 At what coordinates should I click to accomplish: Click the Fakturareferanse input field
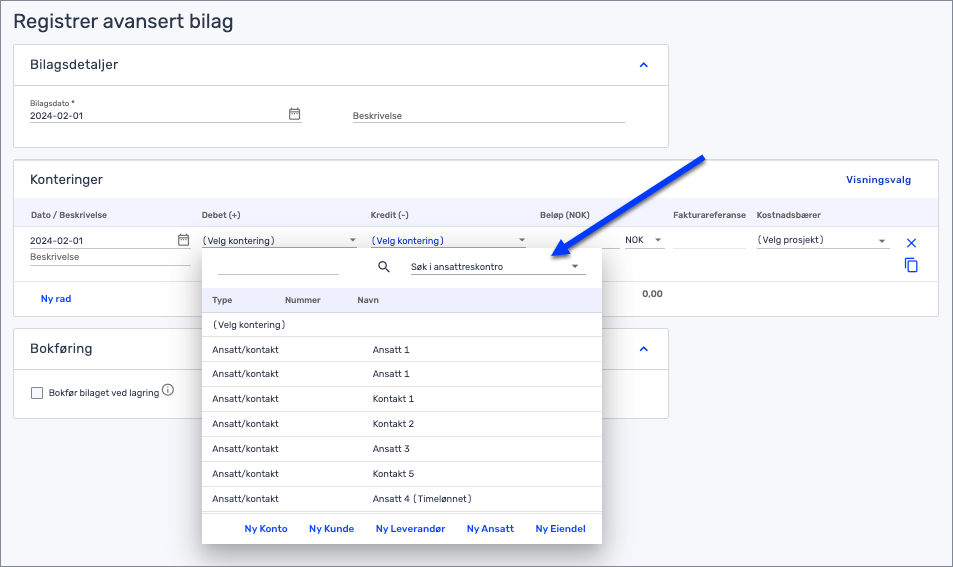[x=709, y=240]
